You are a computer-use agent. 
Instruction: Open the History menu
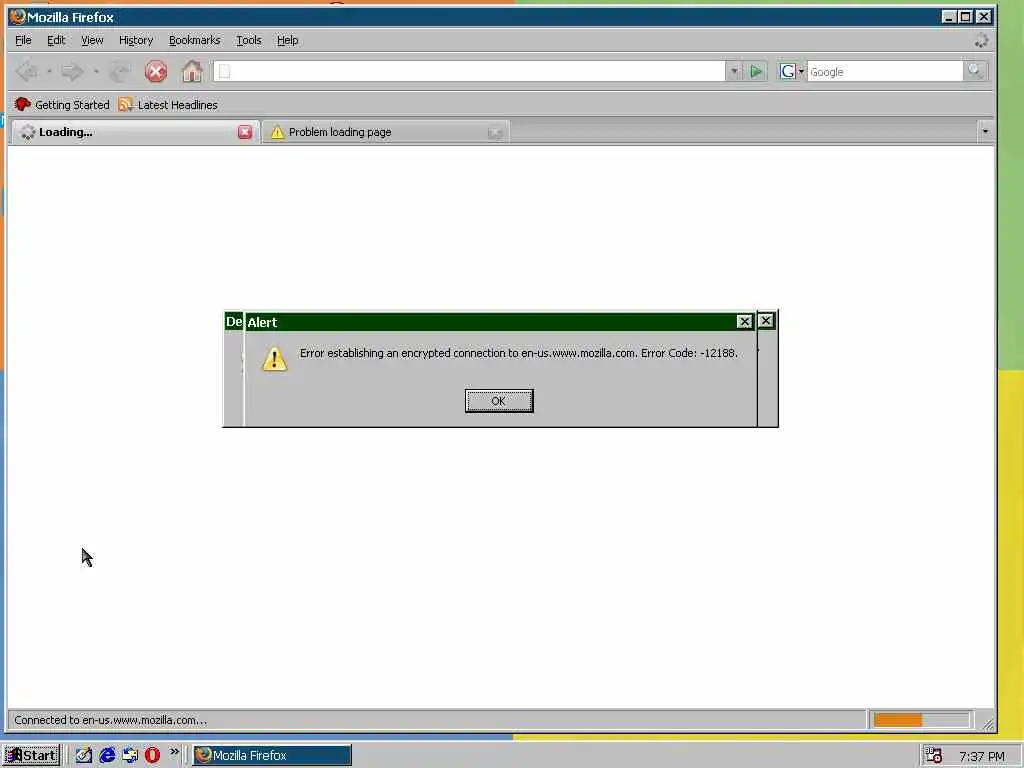(136, 40)
